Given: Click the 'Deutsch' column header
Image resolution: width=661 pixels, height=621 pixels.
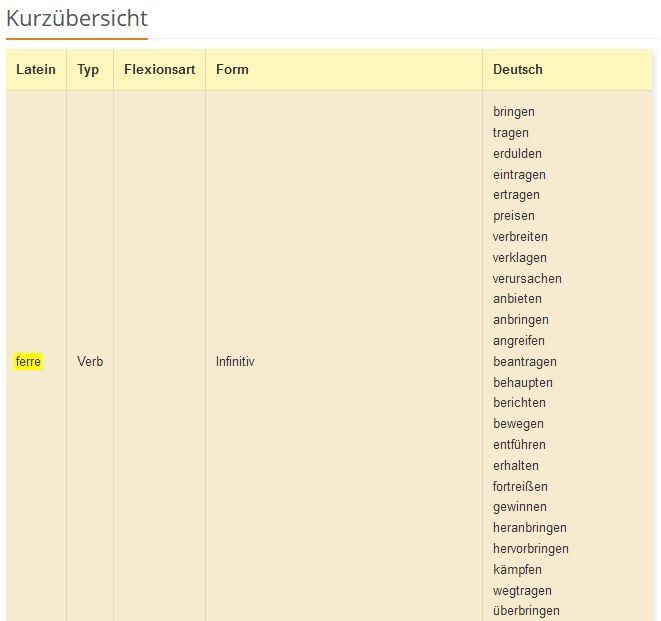Looking at the screenshot, I should point(518,70).
